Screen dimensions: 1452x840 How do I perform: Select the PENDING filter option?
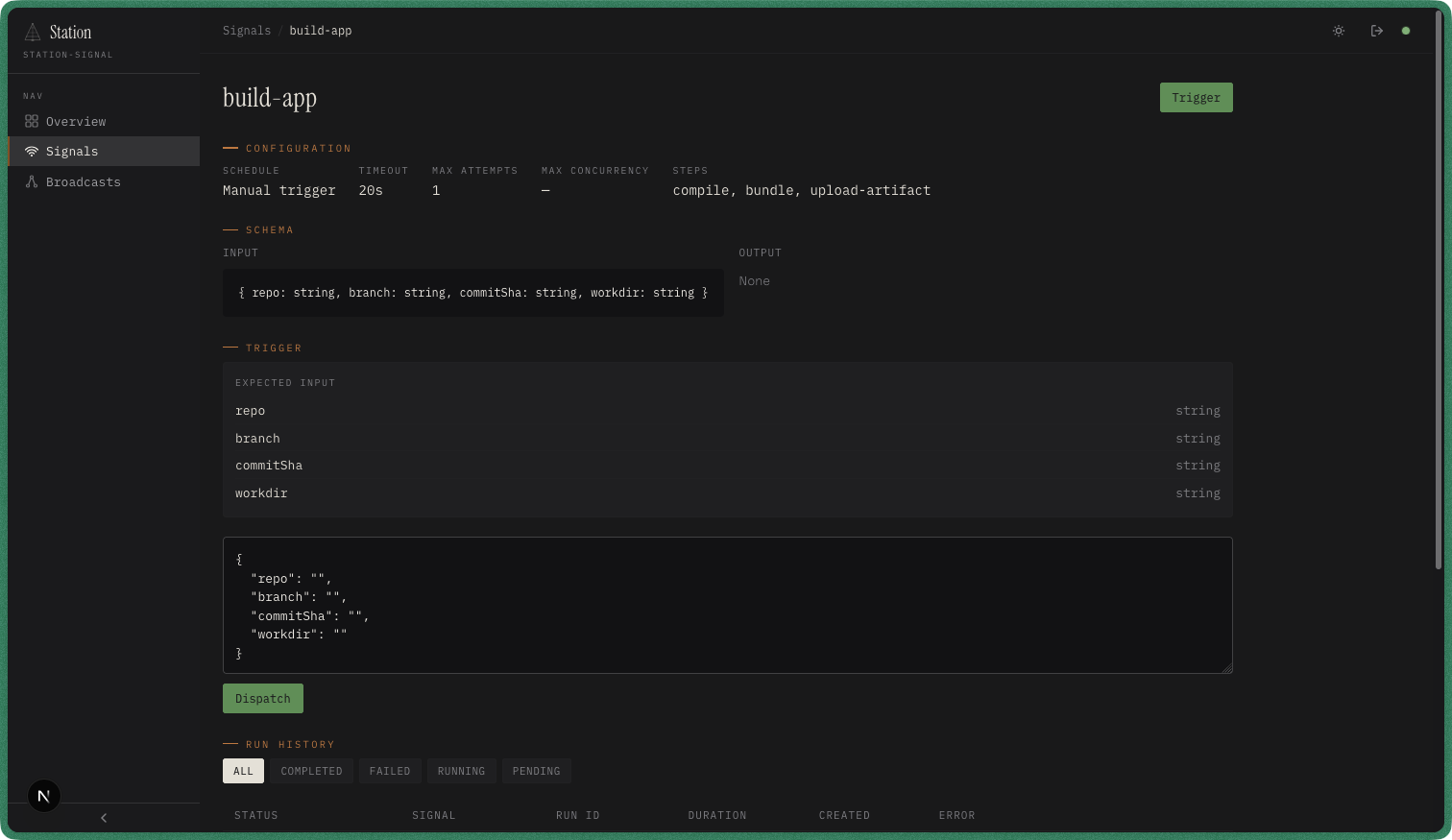(536, 771)
